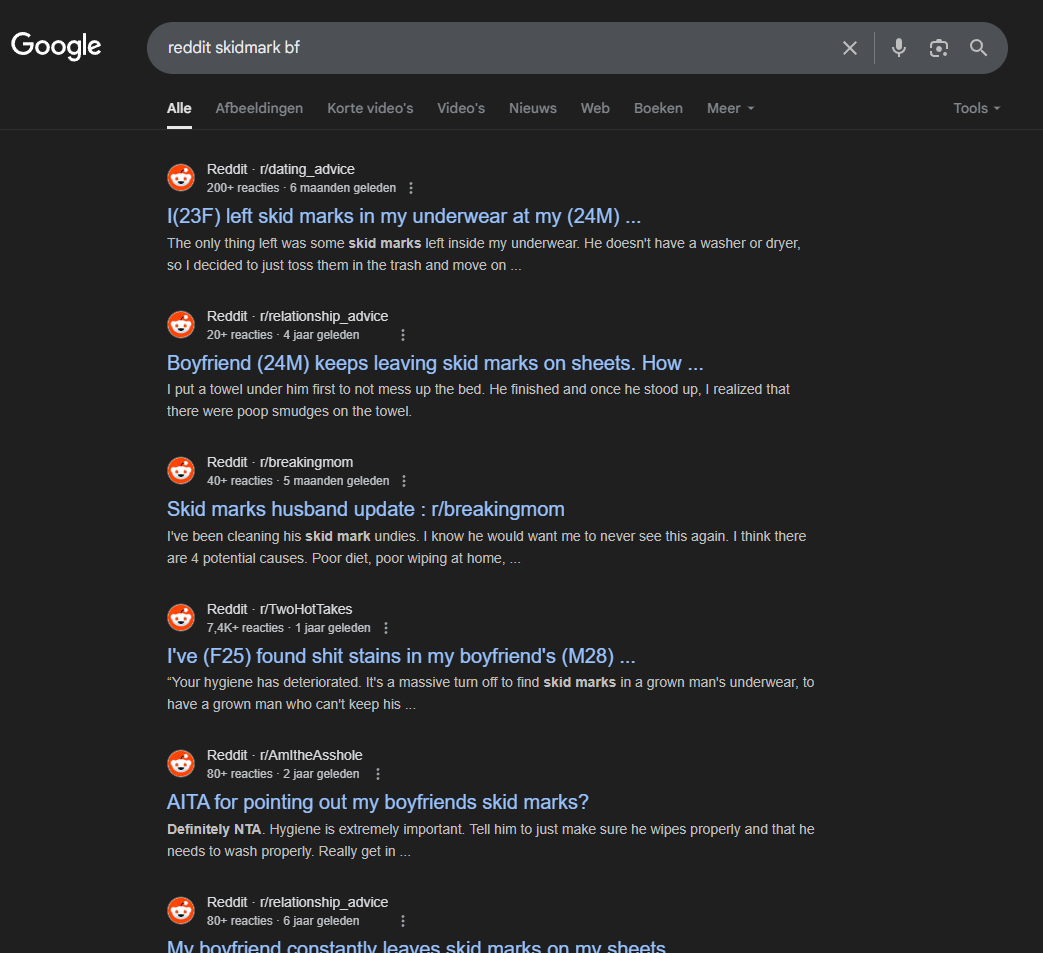Screen dimensions: 1043x953
Task: Click 'Reddit · r/TwoHotTakes' source label
Action: click(x=279, y=609)
